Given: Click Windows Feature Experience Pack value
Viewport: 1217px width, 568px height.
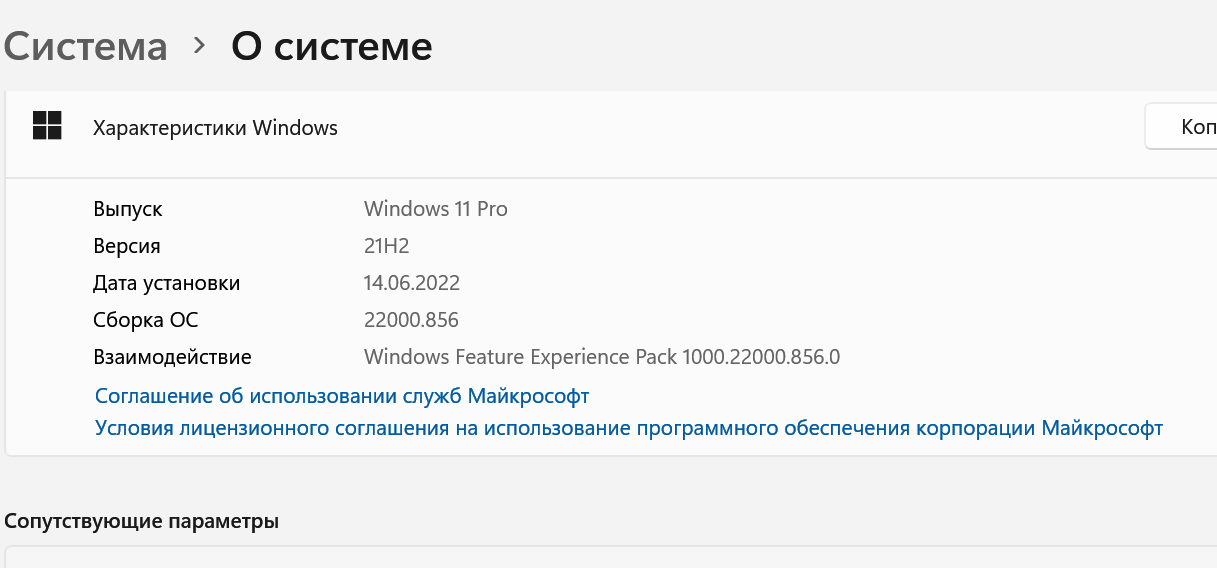Looking at the screenshot, I should [x=602, y=357].
